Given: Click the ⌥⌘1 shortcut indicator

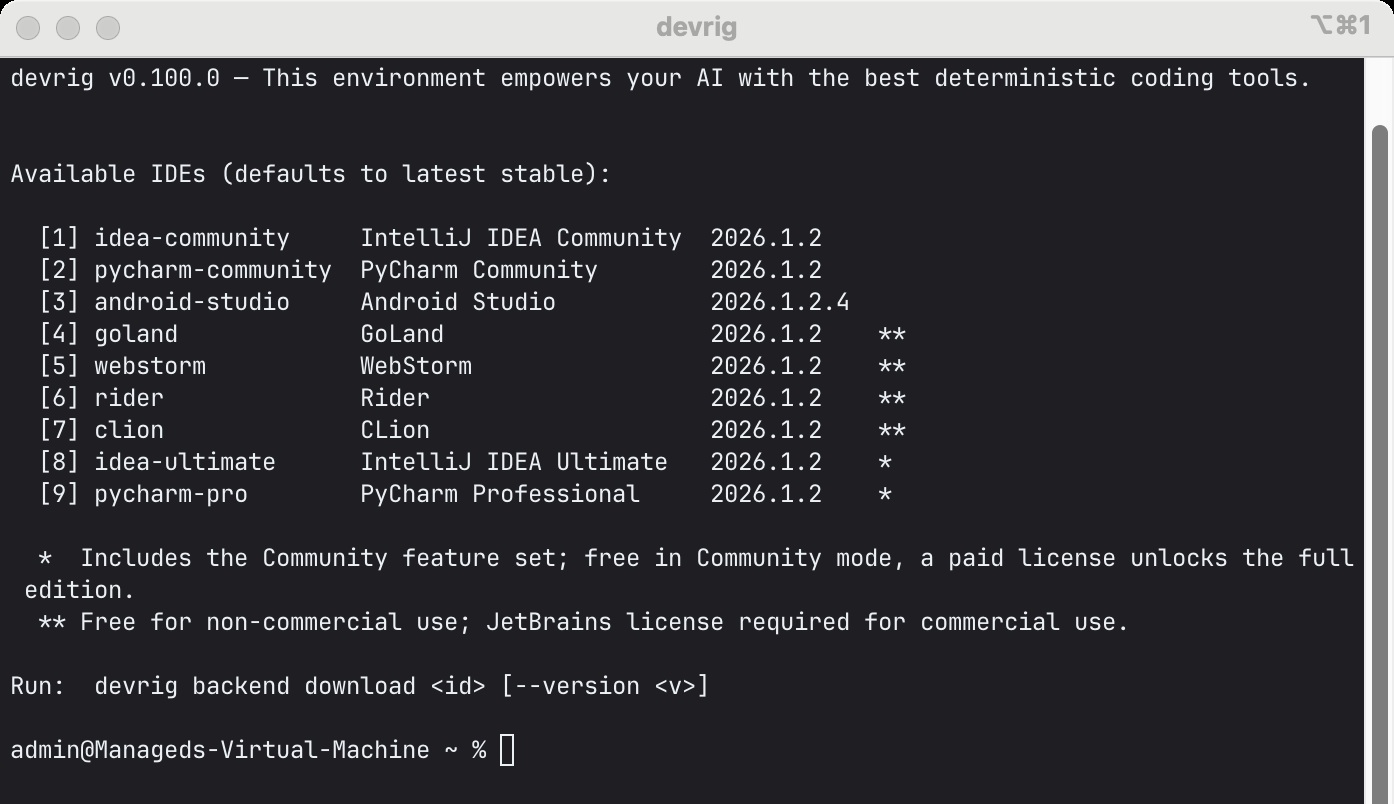Looking at the screenshot, I should click(x=1340, y=26).
